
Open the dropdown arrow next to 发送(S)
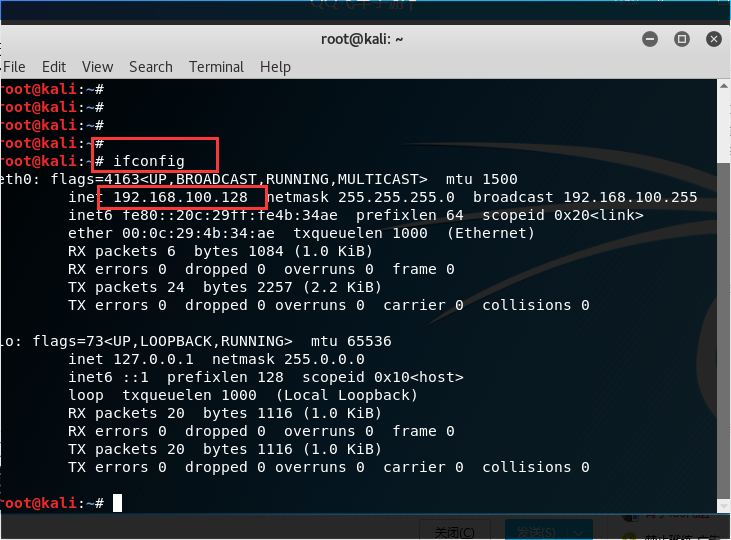579,533
